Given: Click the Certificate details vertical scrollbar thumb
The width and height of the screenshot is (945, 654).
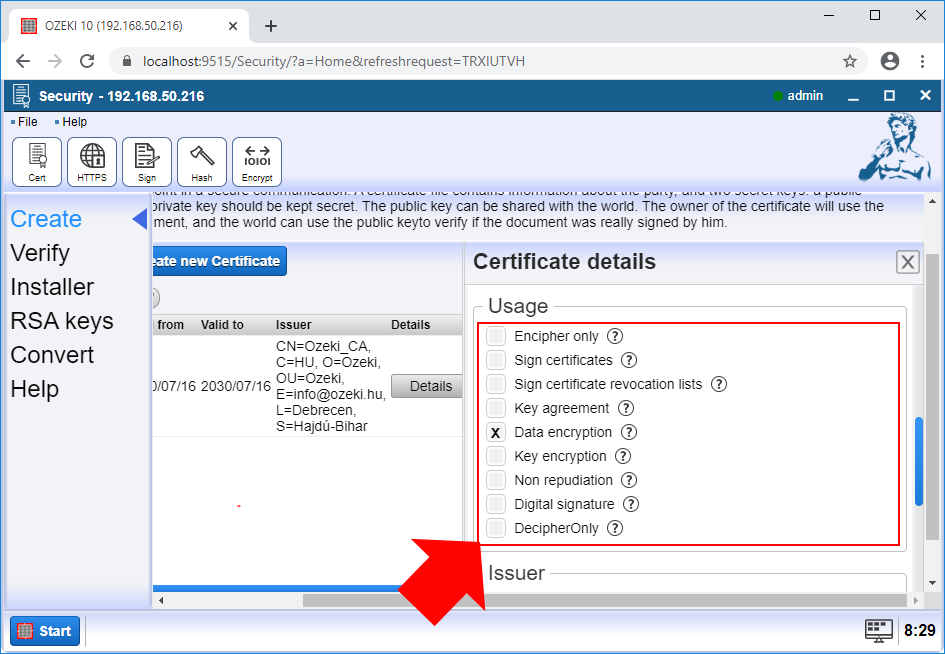Looking at the screenshot, I should (x=919, y=461).
